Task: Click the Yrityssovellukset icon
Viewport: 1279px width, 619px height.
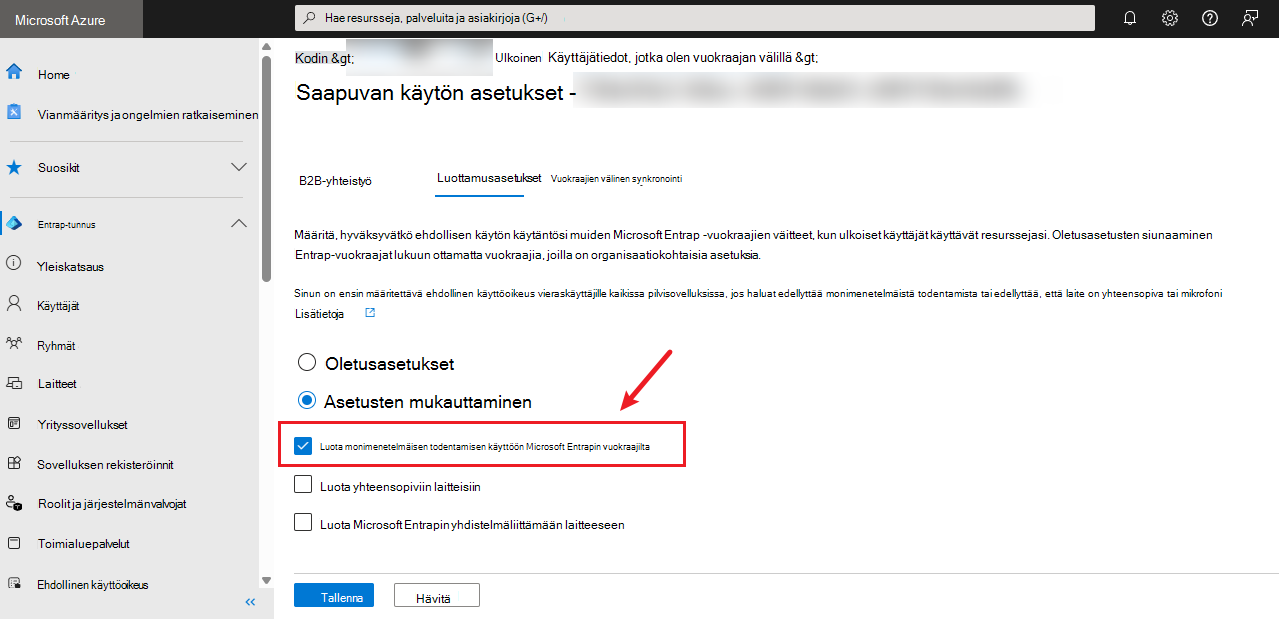Action: (x=14, y=423)
